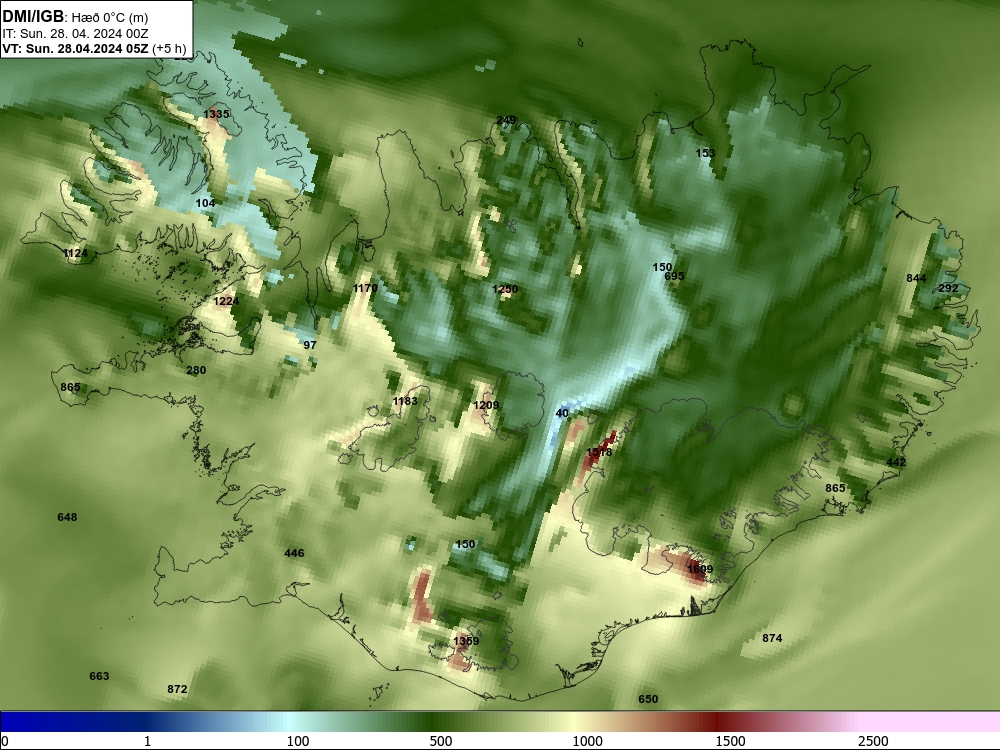Click the 'Hæð 0°C (m)' parameter label
The image size is (1000, 750).
(110, 17)
